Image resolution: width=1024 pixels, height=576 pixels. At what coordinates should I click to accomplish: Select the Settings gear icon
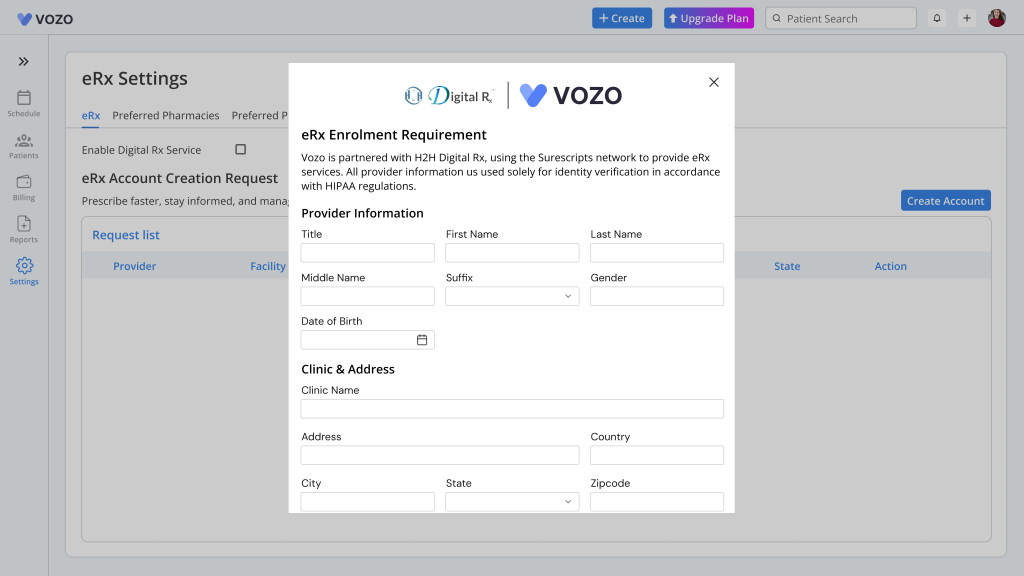coord(24,266)
